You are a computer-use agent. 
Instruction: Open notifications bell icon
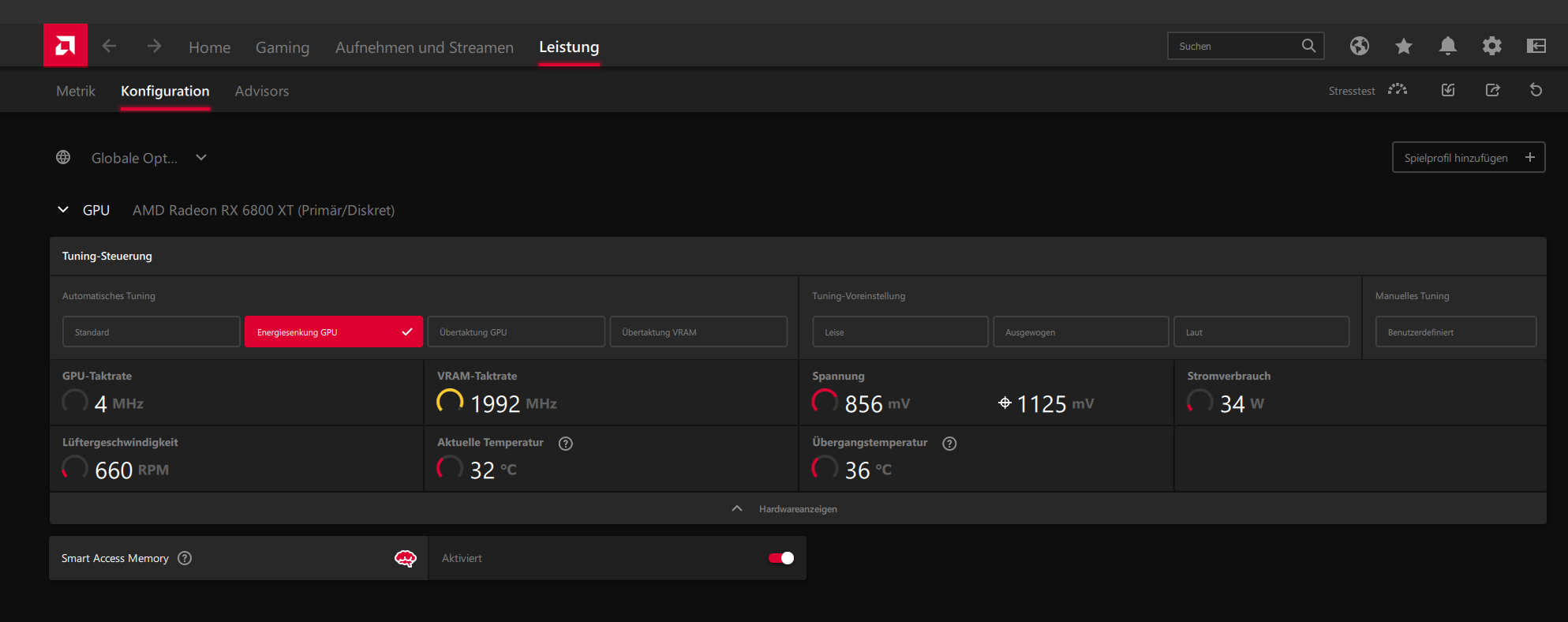tap(1447, 46)
